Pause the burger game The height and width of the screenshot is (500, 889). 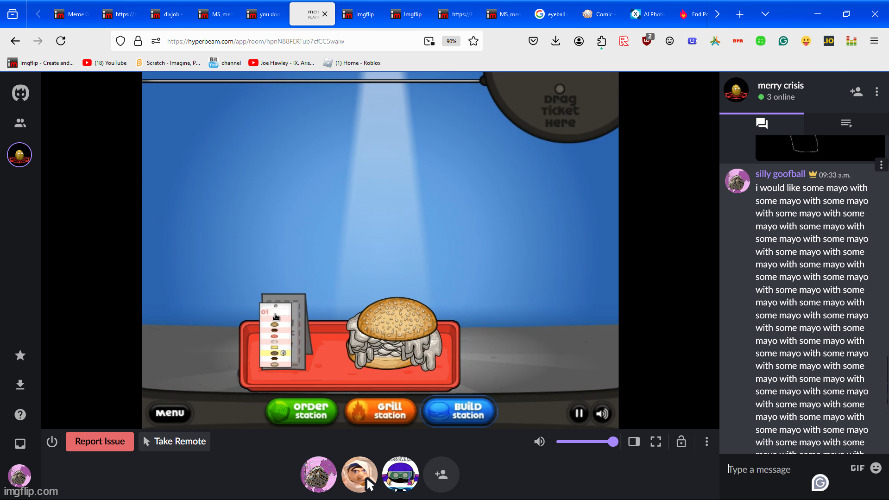(x=578, y=413)
